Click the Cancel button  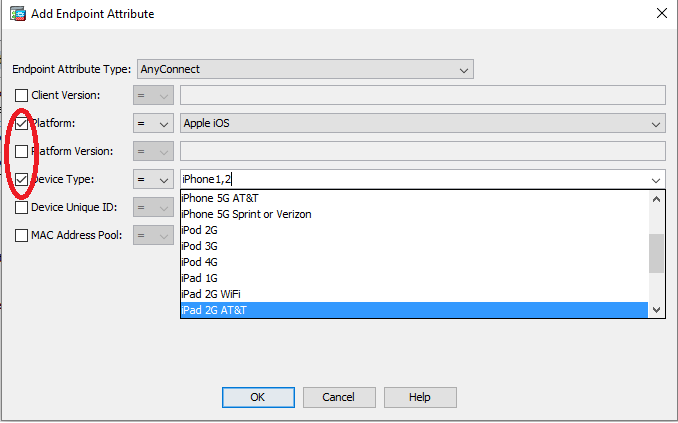tap(339, 397)
